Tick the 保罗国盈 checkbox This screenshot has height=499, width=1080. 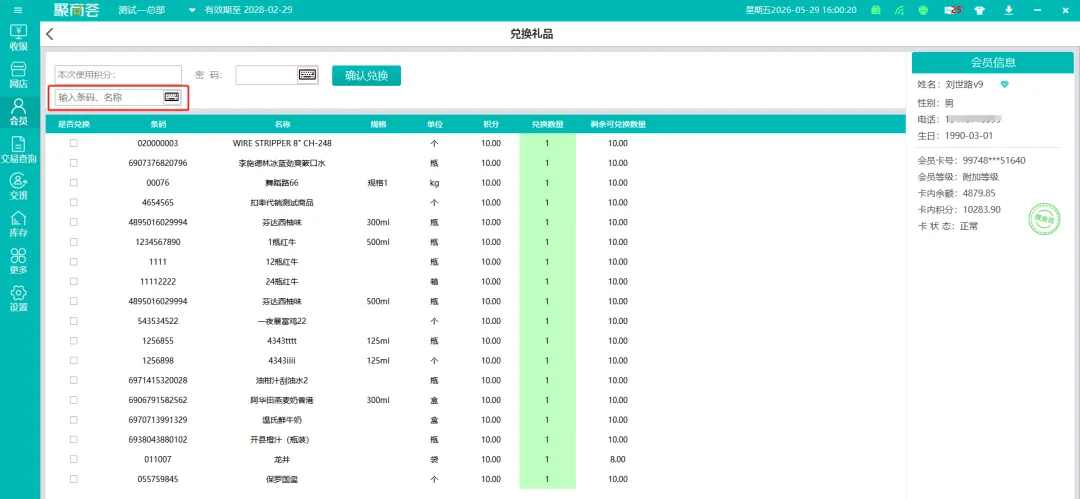(74, 479)
